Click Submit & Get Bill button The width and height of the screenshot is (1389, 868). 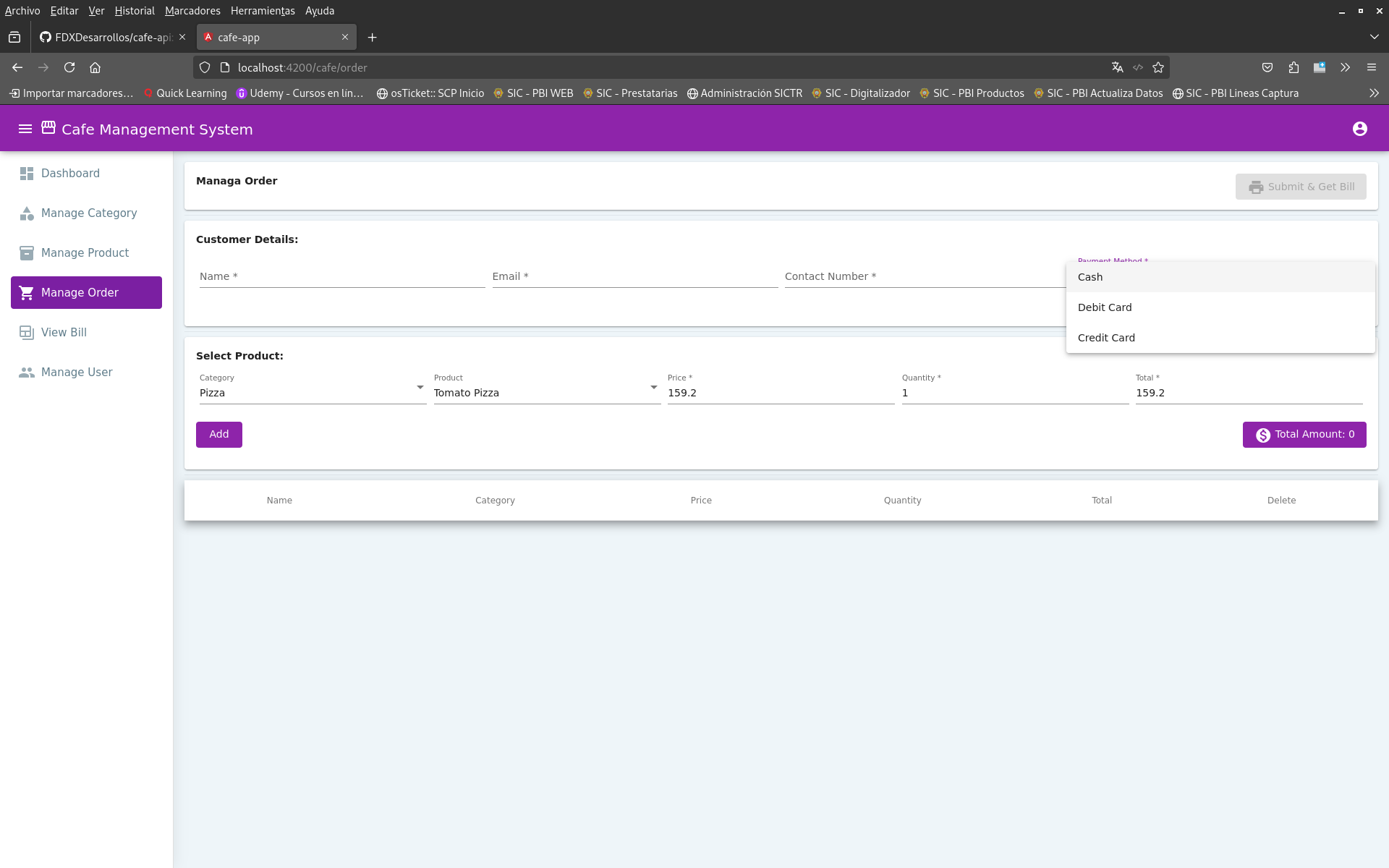[x=1301, y=187]
